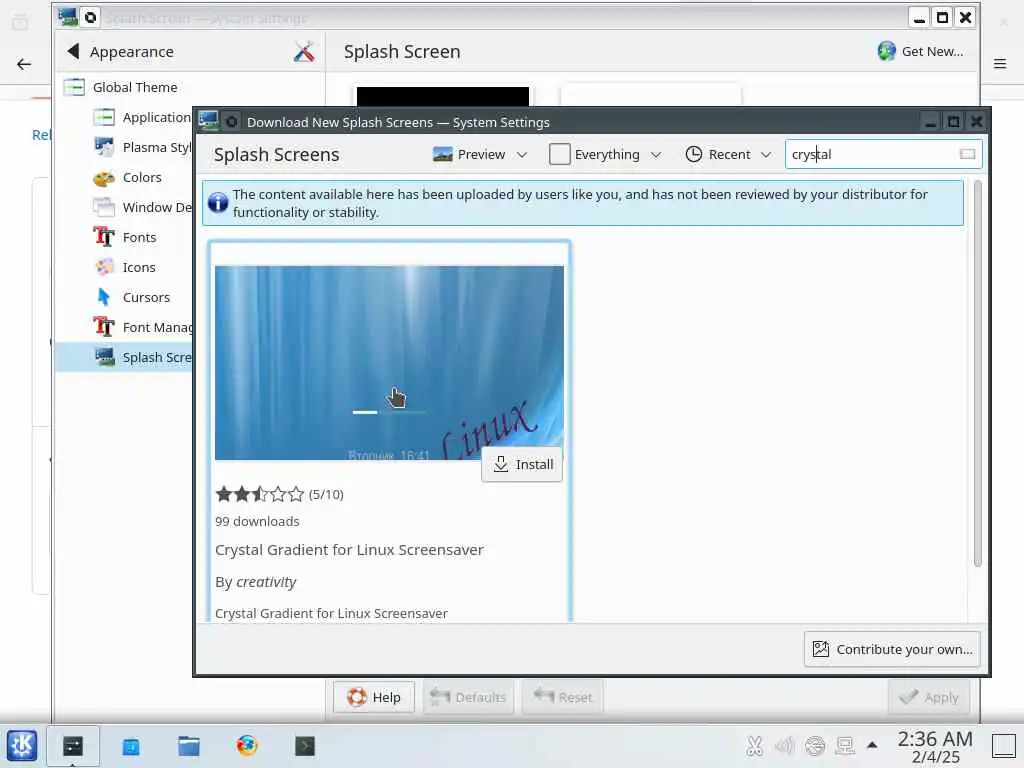Image resolution: width=1024 pixels, height=768 pixels.
Task: Select Font Management in the sidebar
Action: click(x=142, y=328)
